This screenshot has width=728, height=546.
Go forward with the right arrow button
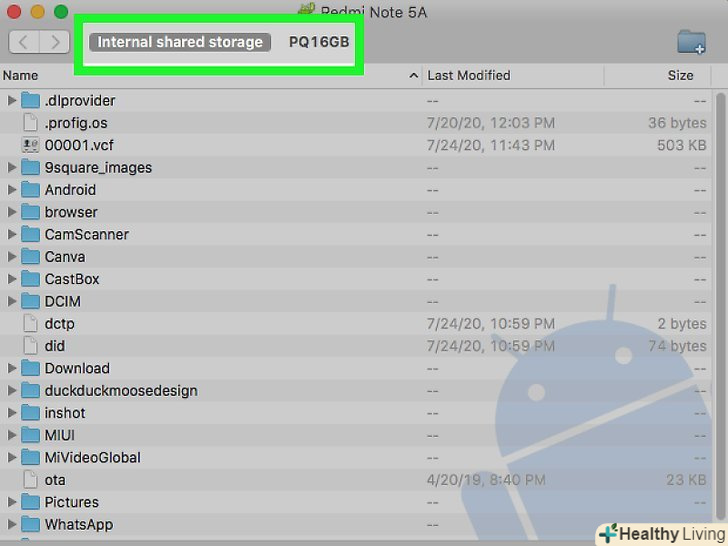pos(55,42)
